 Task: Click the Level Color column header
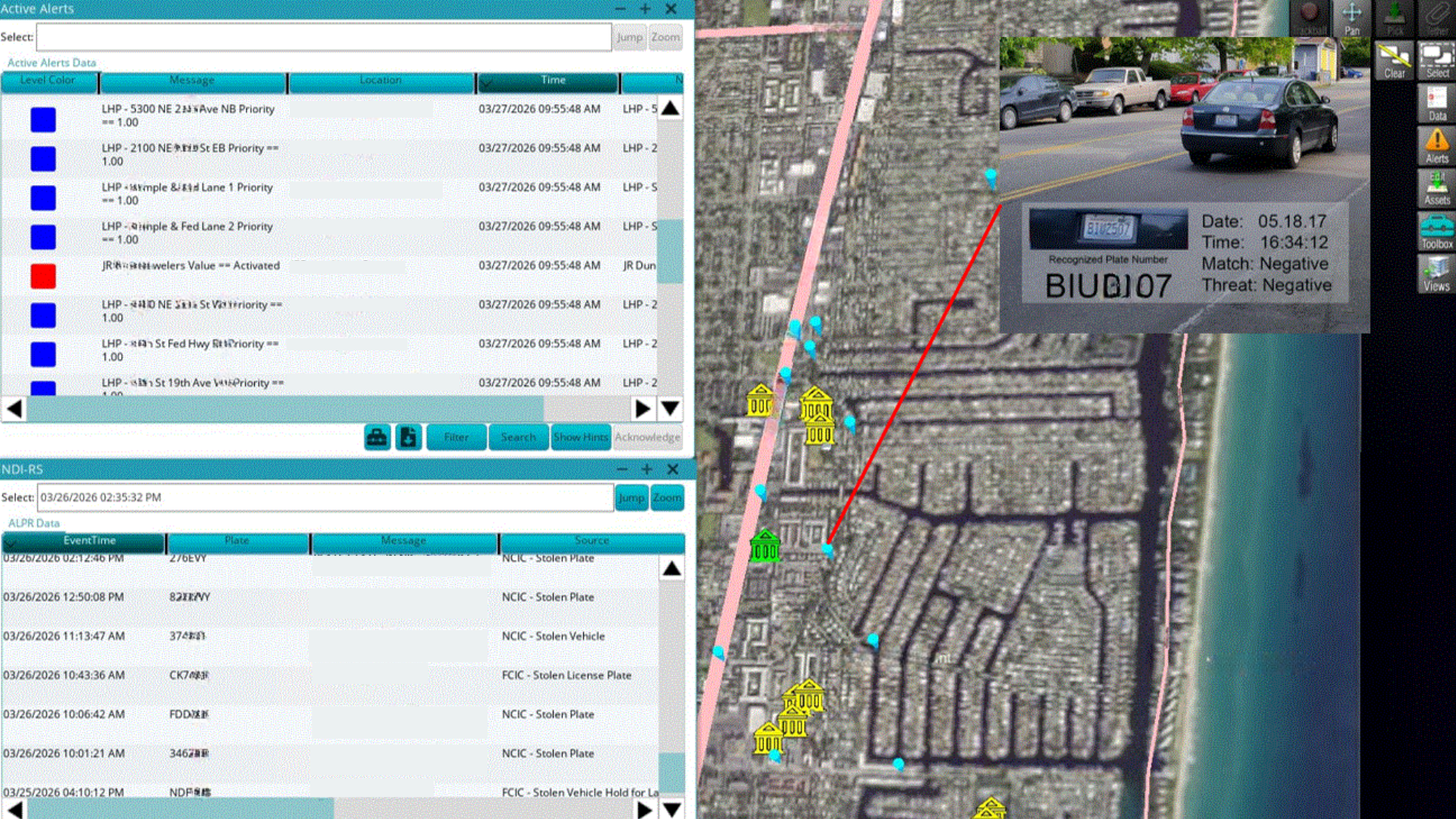coord(48,80)
